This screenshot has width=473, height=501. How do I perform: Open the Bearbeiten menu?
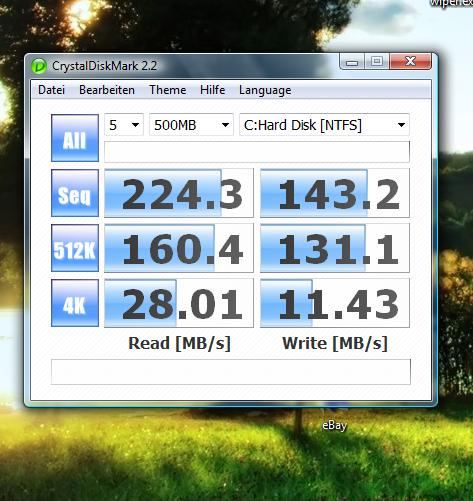(x=107, y=90)
